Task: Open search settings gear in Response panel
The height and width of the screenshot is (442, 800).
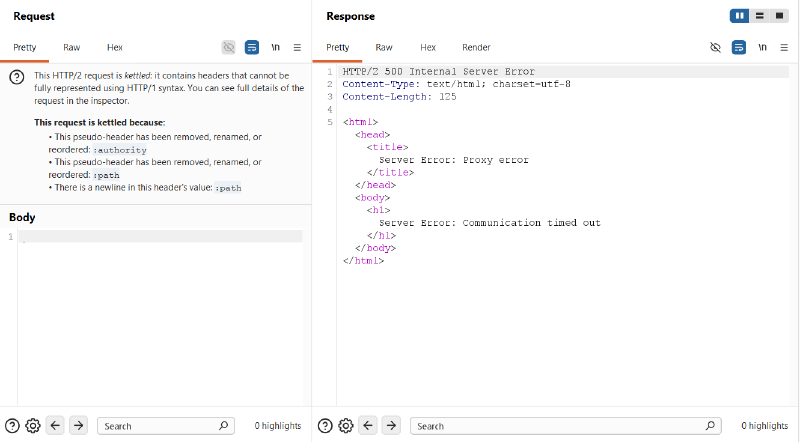Action: (x=345, y=426)
